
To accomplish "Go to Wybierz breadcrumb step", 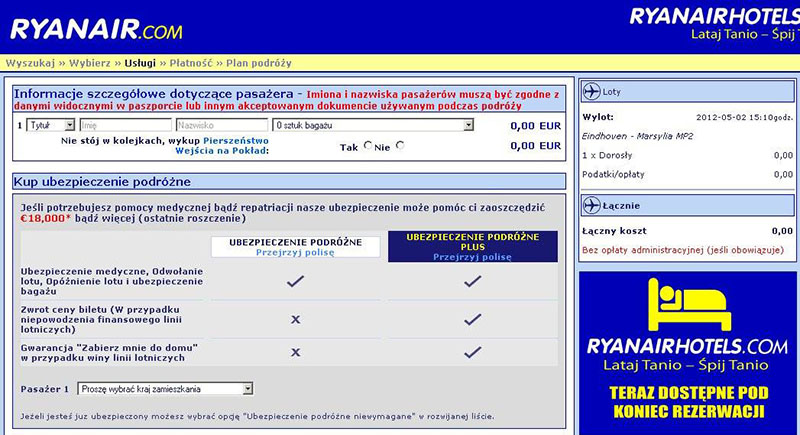I will point(90,63).
